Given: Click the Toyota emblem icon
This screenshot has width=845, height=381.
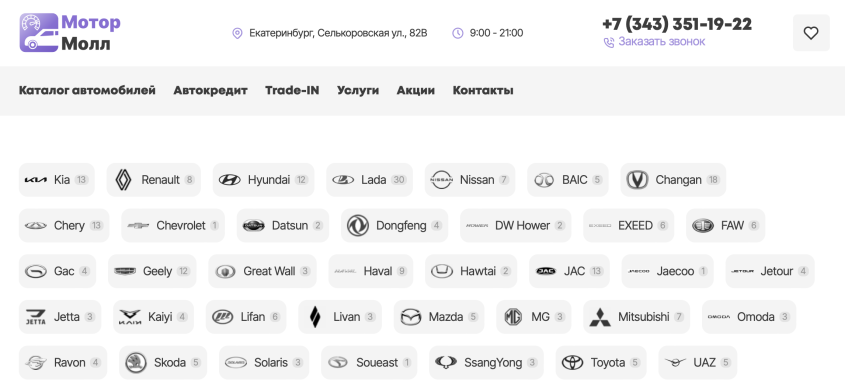Looking at the screenshot, I should pyautogui.click(x=572, y=363).
